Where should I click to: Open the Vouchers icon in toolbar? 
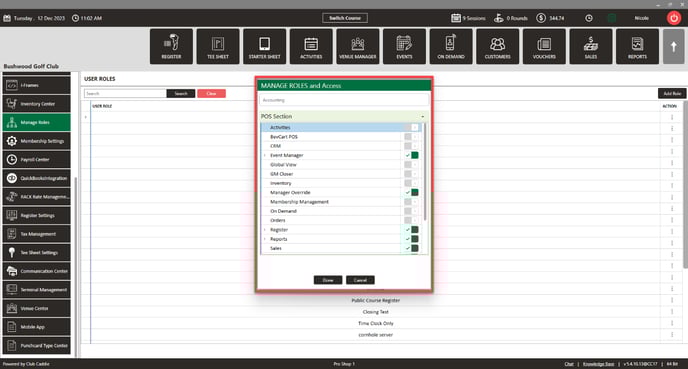[544, 47]
